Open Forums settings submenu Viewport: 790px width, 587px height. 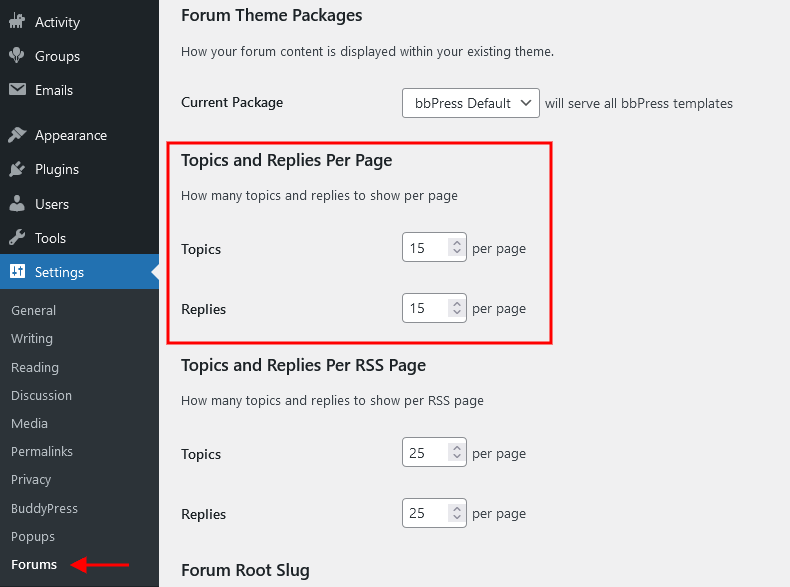coord(34,564)
